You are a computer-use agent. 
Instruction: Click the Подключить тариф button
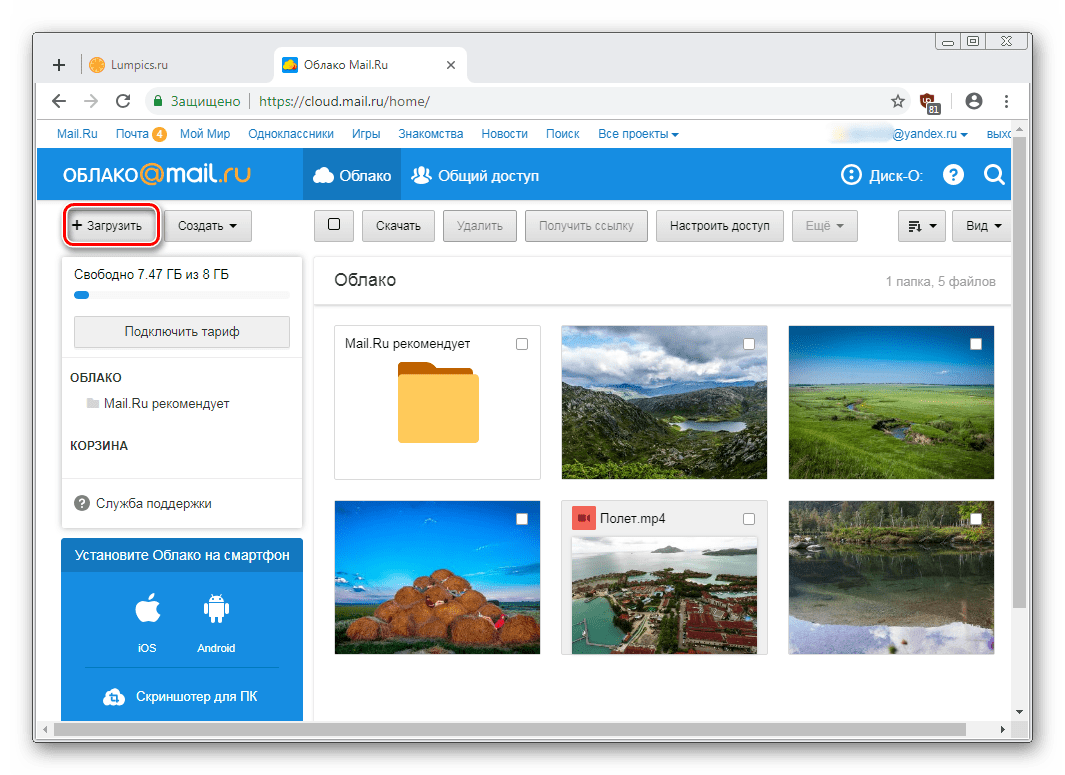[x=182, y=331]
